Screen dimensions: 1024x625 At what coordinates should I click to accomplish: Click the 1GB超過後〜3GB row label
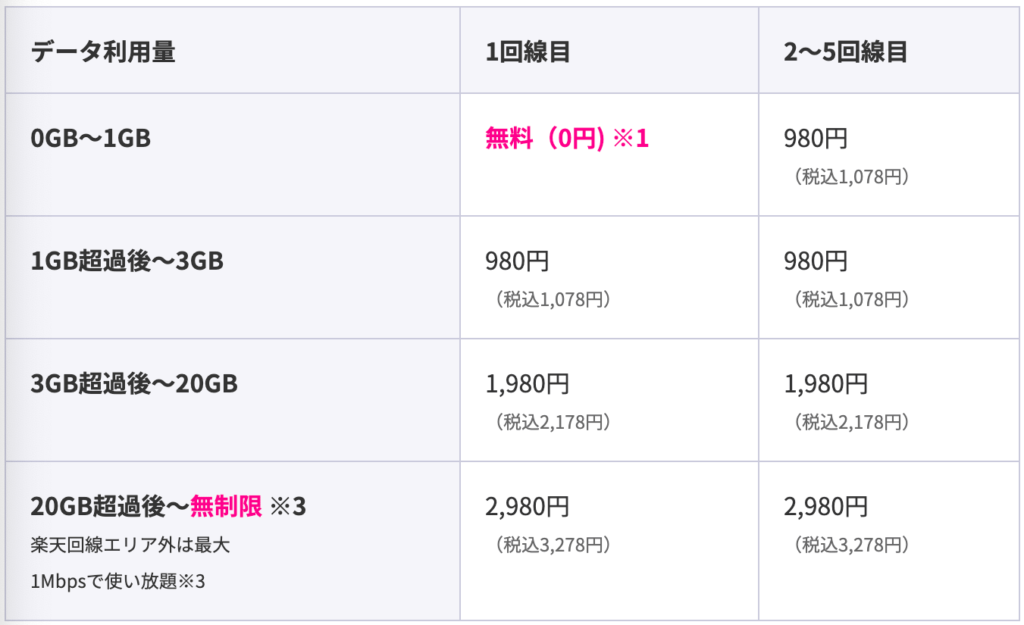[127, 261]
